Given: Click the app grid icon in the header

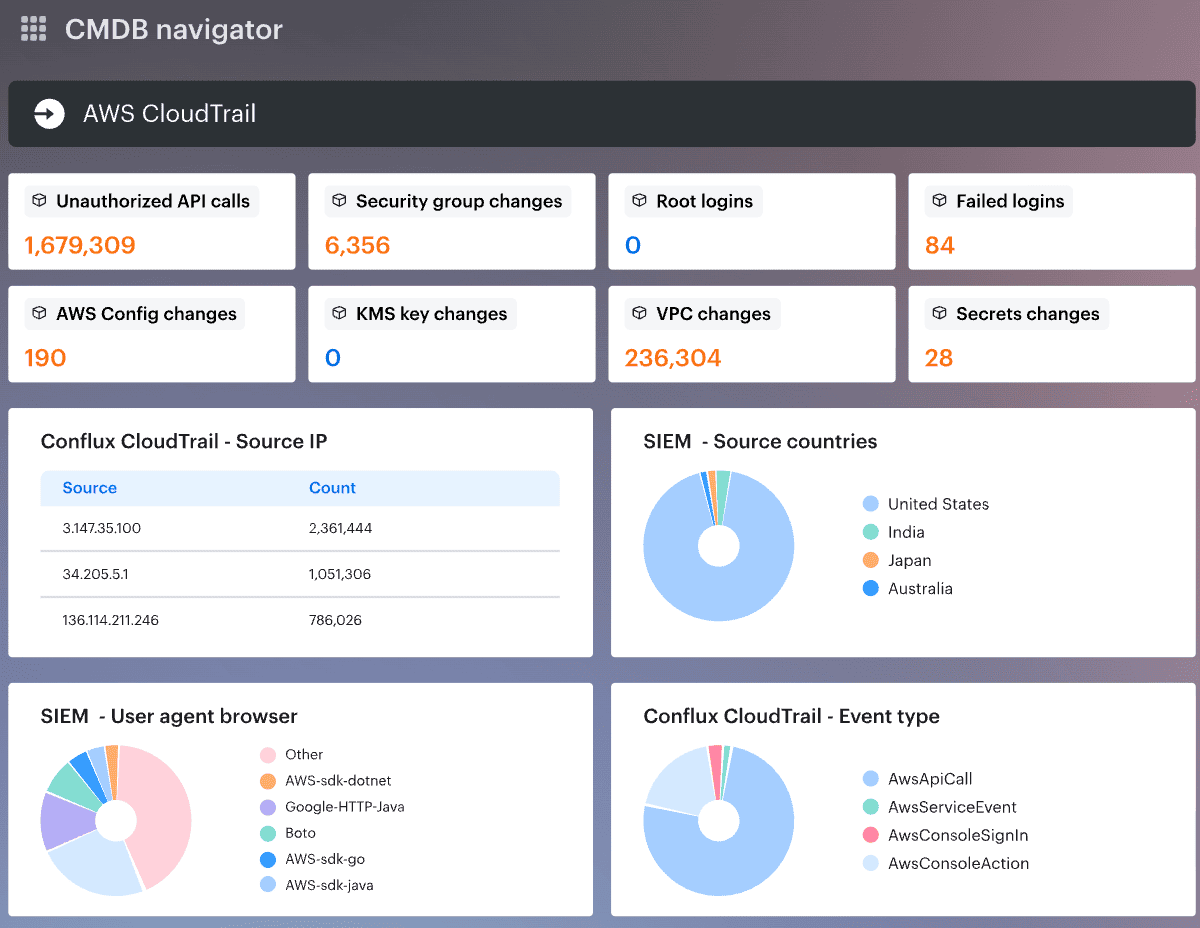Looking at the screenshot, I should point(33,28).
